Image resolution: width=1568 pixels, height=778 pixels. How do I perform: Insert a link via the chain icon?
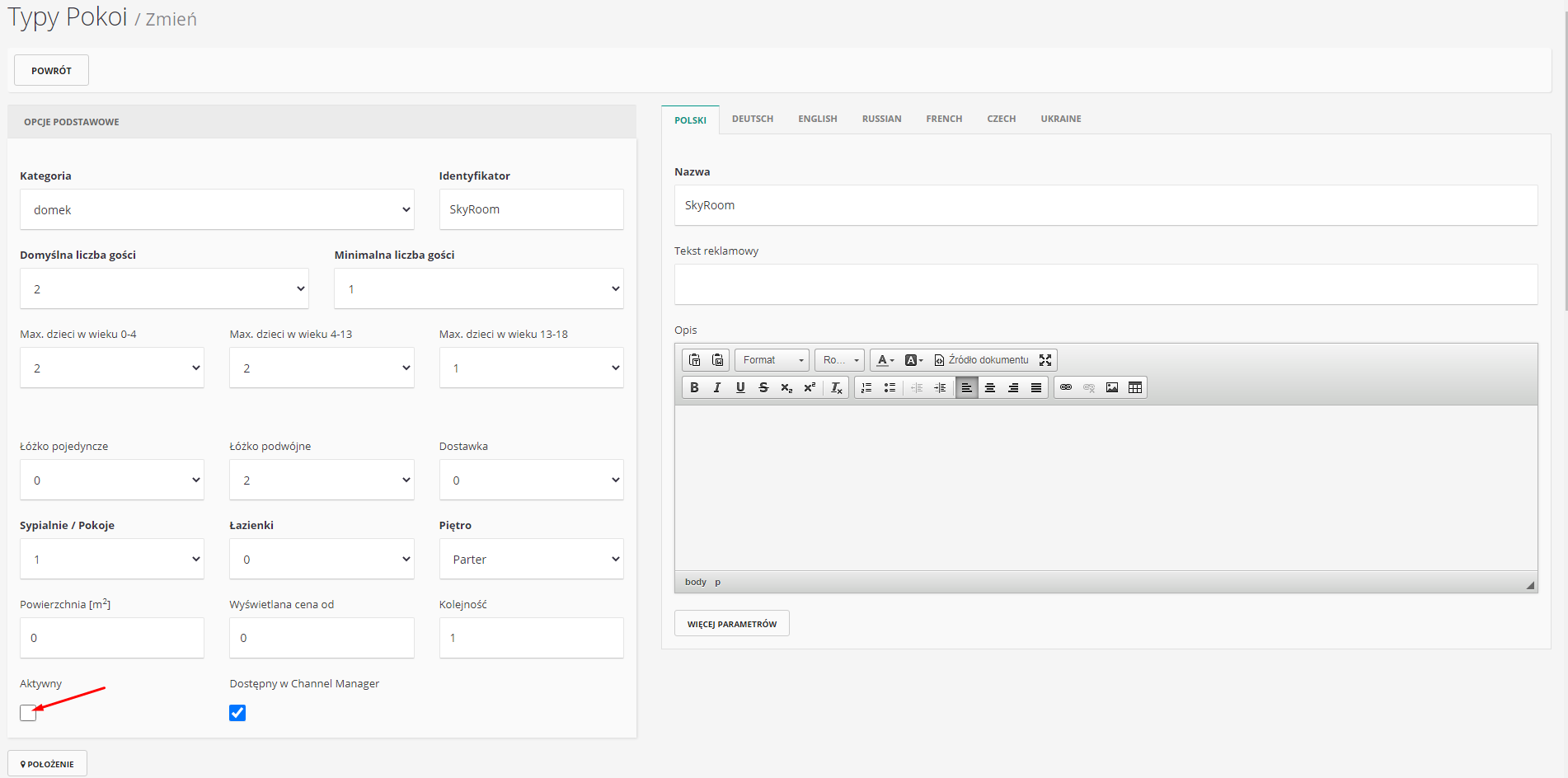tap(1066, 387)
